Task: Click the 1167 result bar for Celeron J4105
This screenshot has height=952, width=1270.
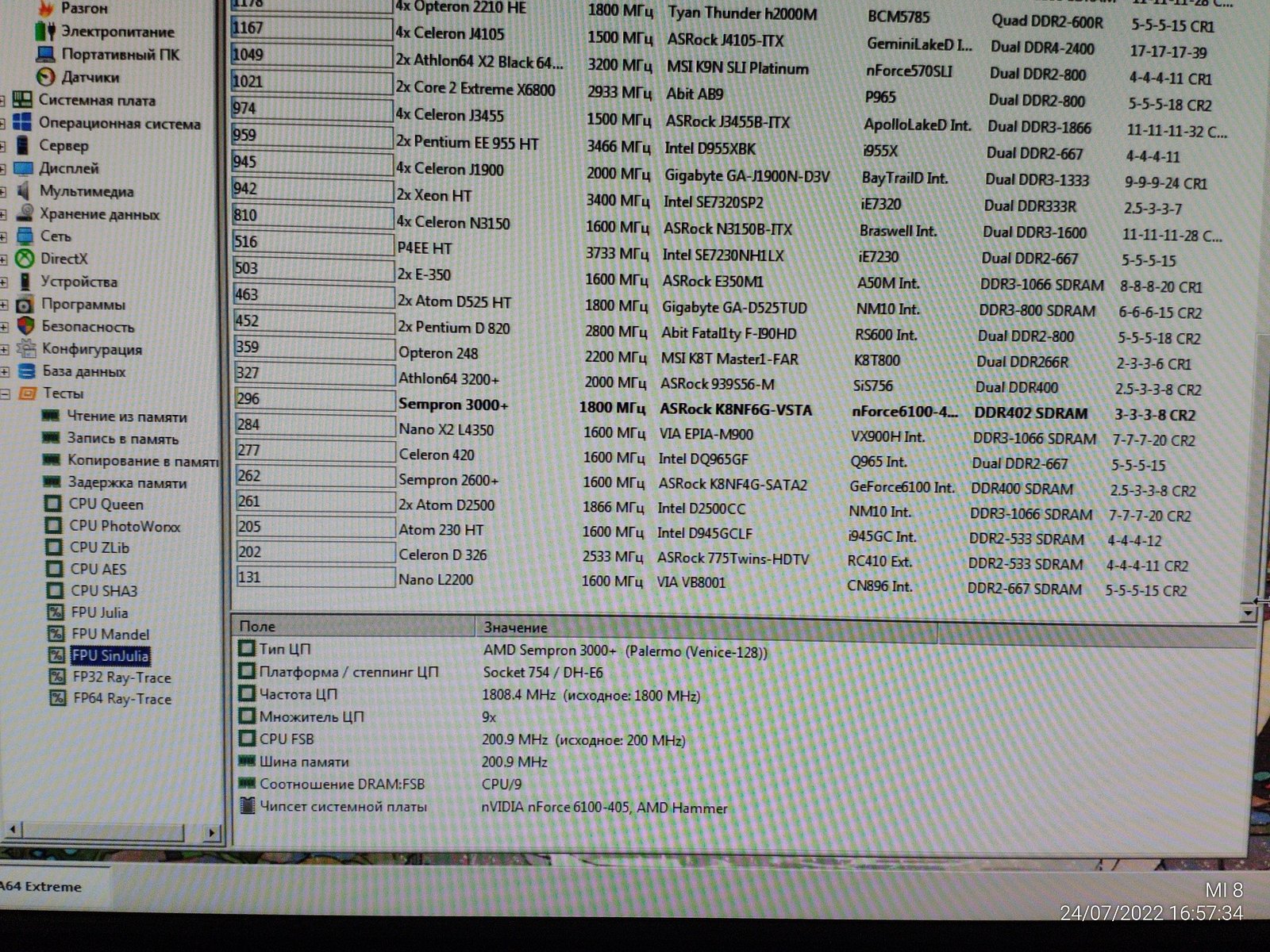Action: pyautogui.click(x=312, y=29)
